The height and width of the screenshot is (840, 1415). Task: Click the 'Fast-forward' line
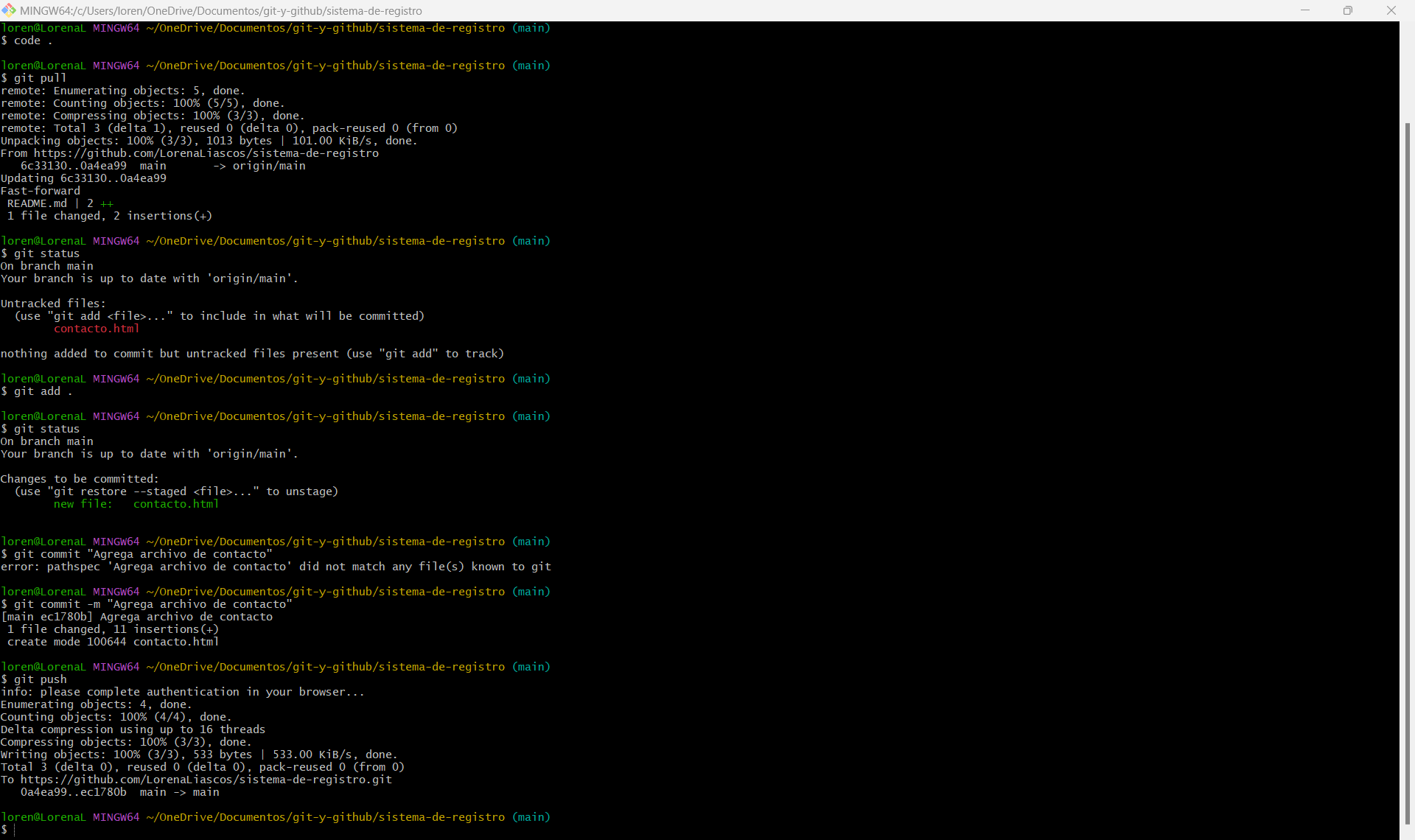41,191
